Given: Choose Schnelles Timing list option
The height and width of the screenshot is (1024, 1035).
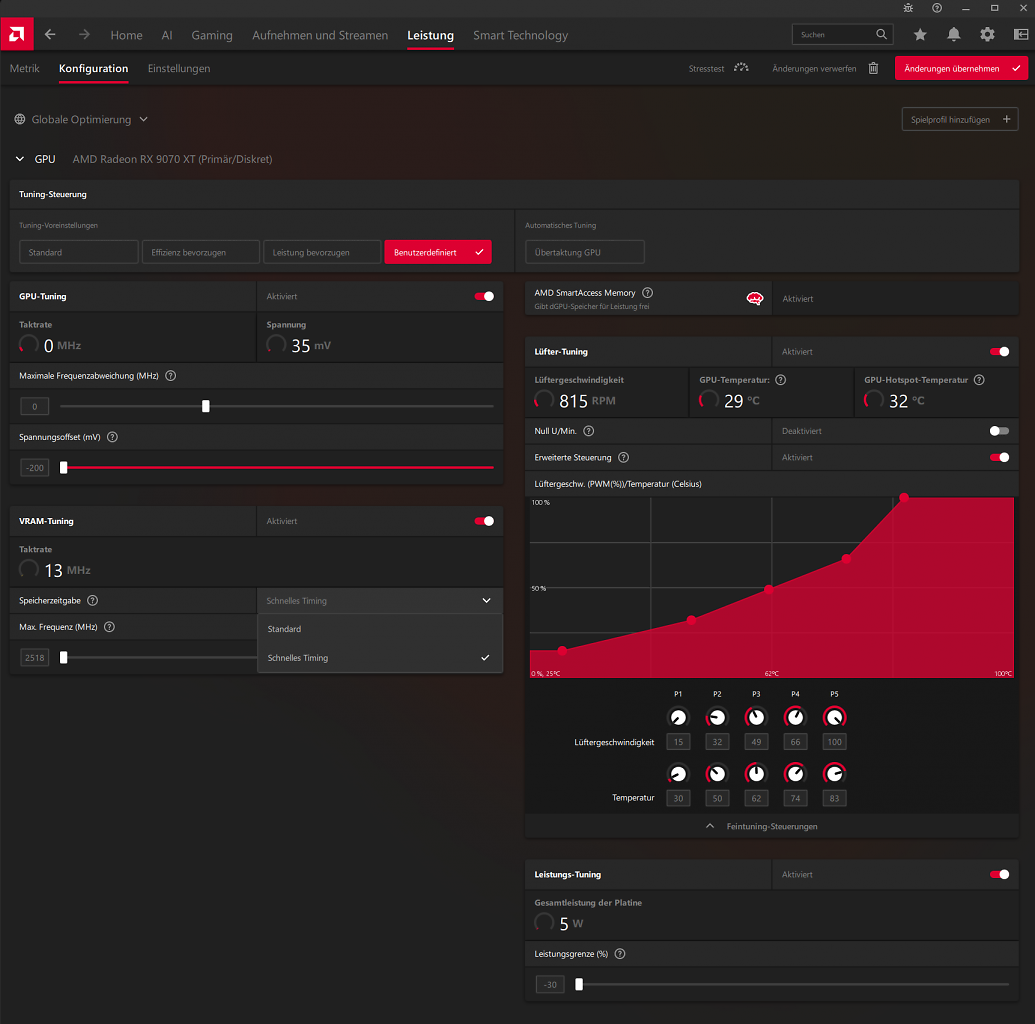Looking at the screenshot, I should click(x=380, y=658).
